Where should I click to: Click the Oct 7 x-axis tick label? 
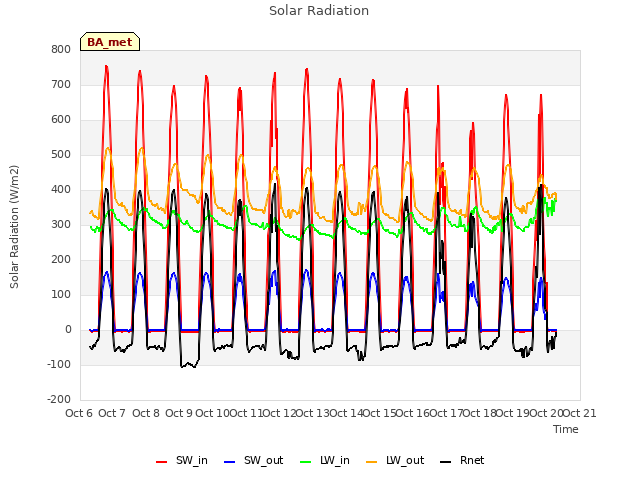click(x=112, y=413)
